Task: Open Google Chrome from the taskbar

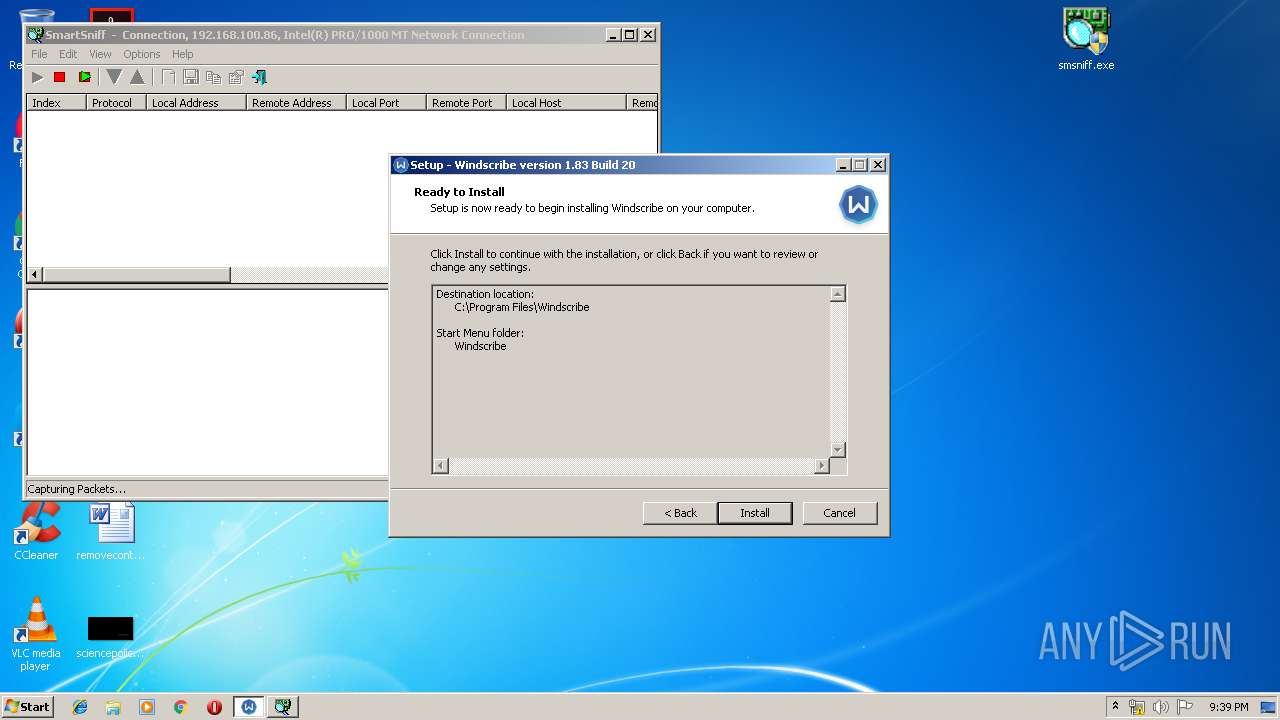Action: [181, 707]
